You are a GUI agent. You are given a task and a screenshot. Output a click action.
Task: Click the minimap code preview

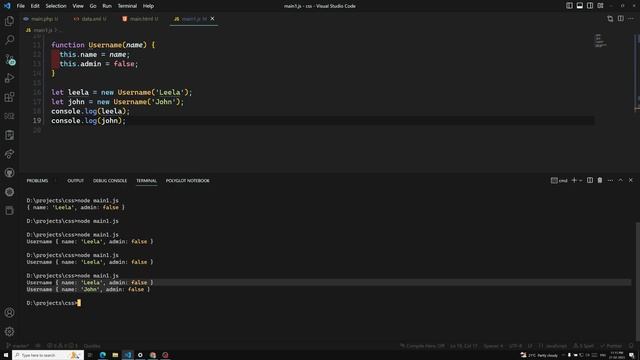click(600, 40)
